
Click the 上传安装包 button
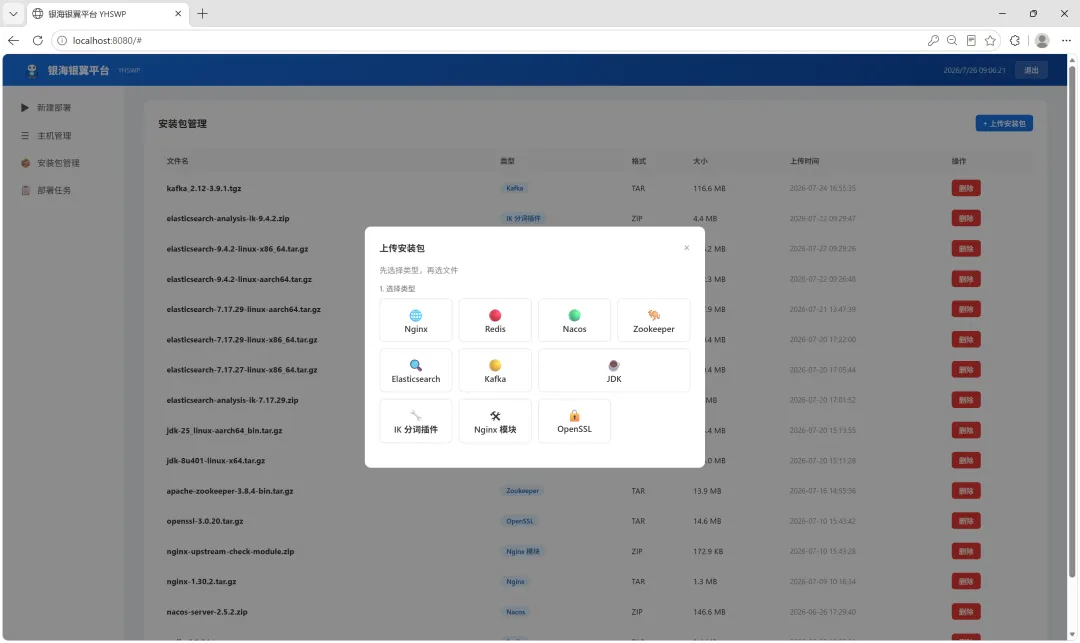(1004, 123)
